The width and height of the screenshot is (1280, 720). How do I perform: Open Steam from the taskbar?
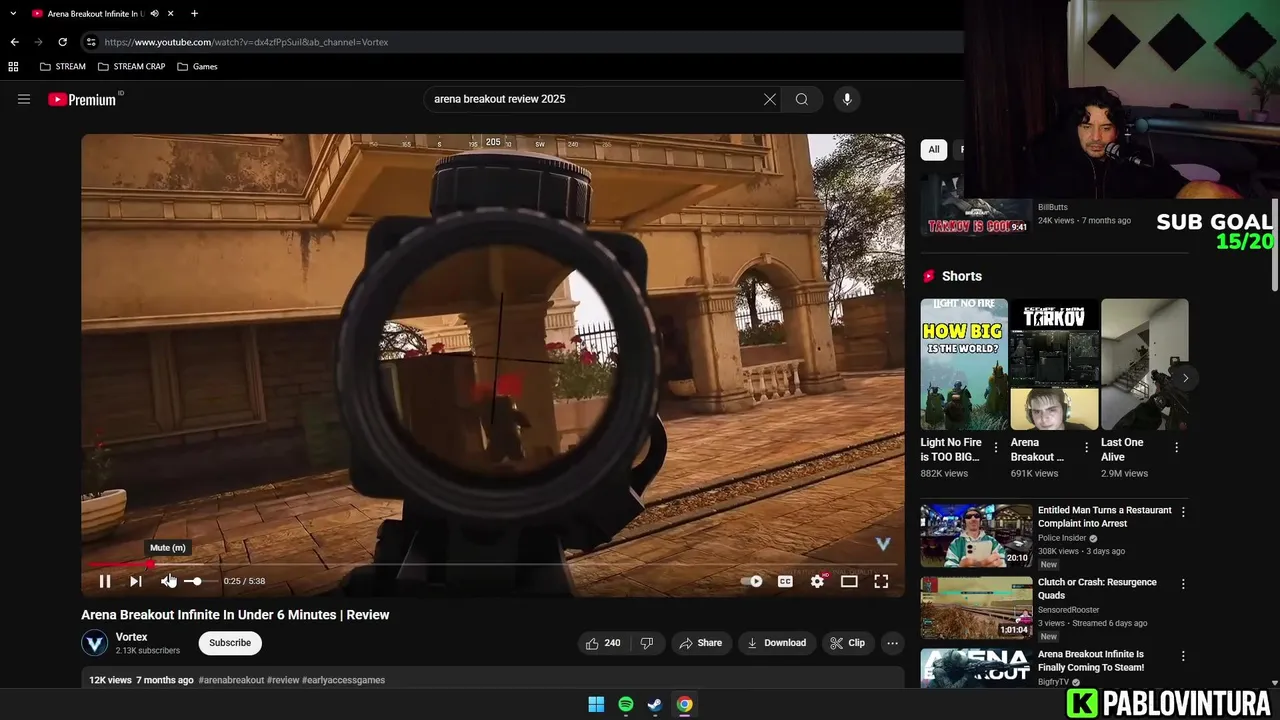pos(655,705)
